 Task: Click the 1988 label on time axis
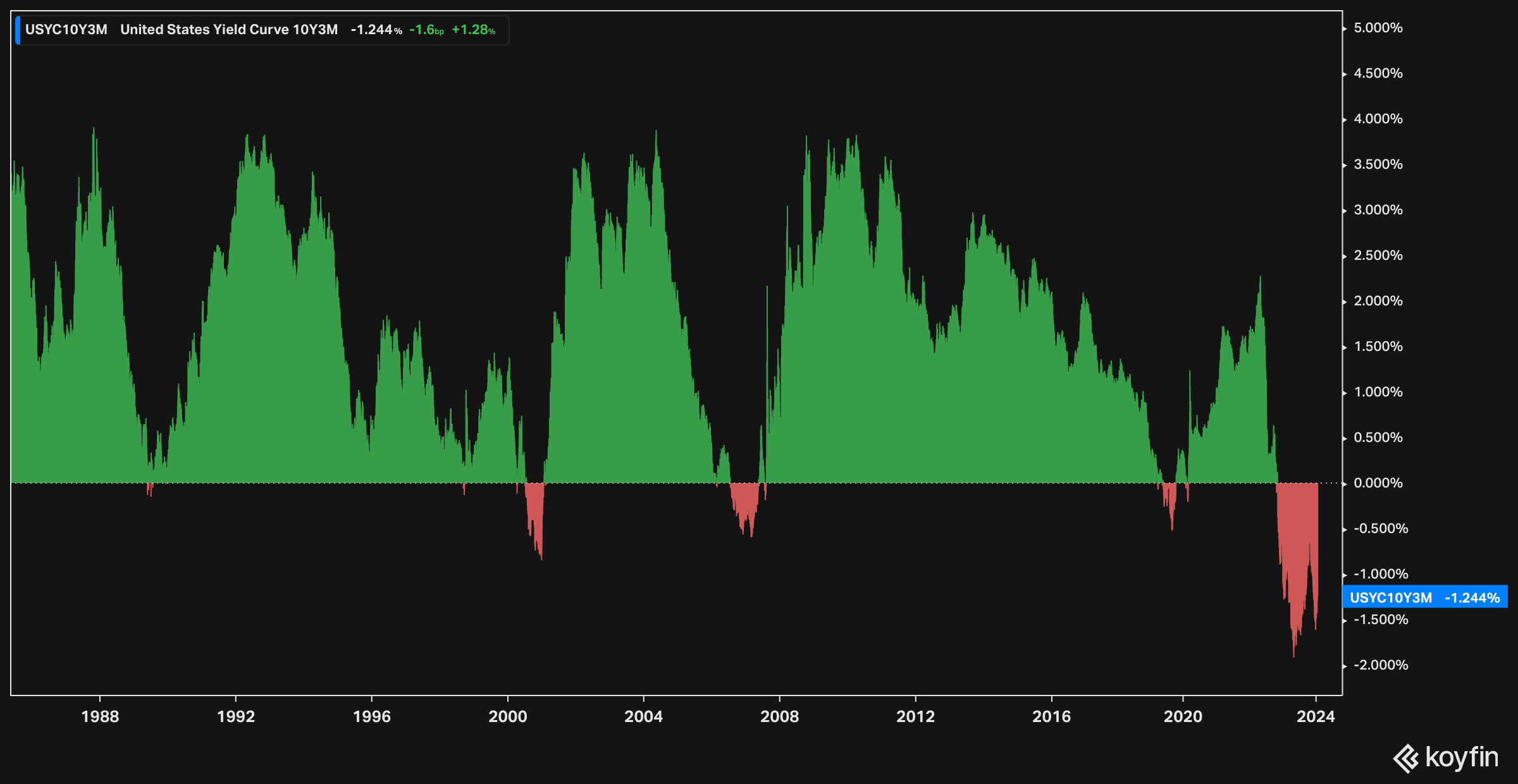pyautogui.click(x=100, y=716)
